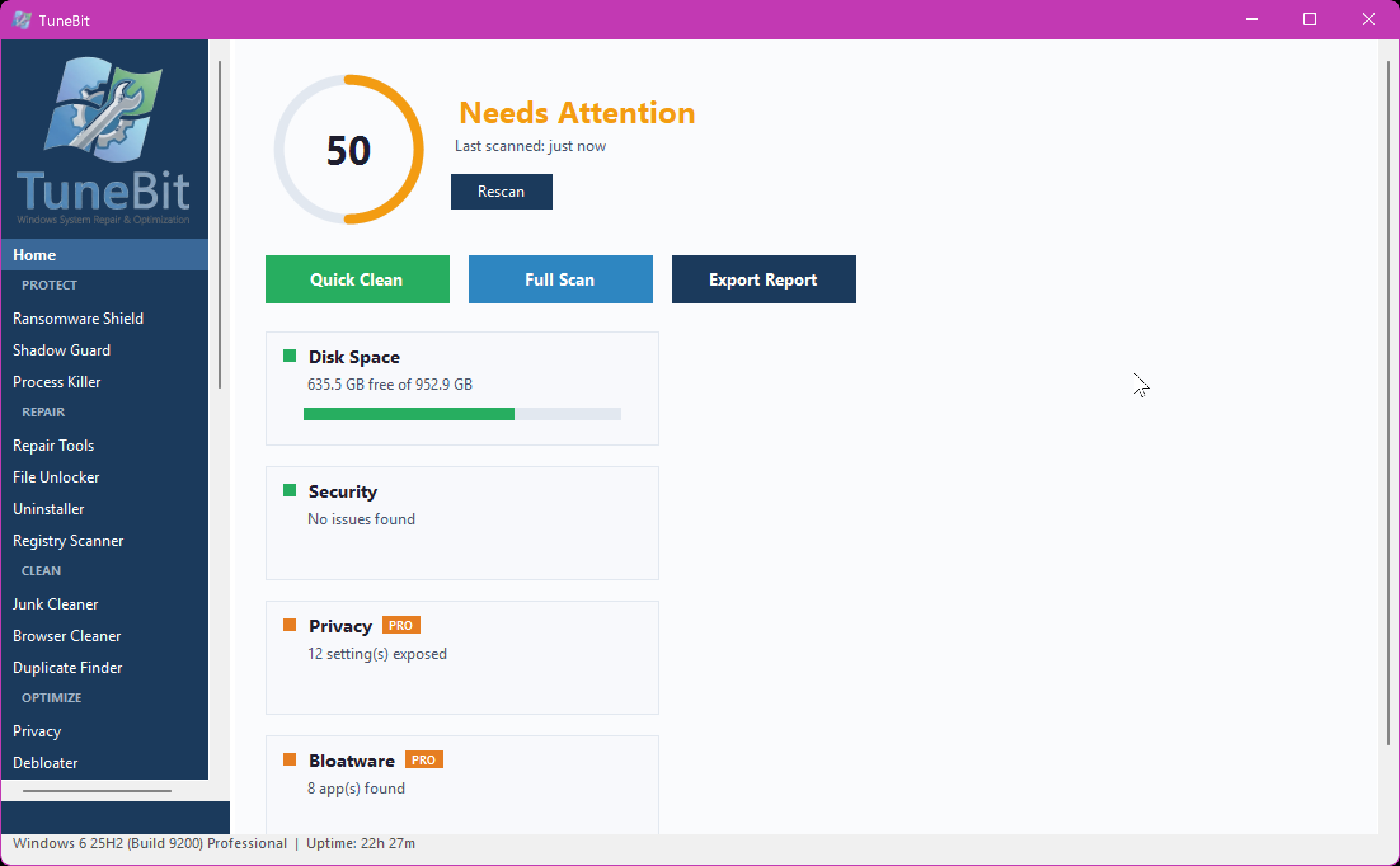
Task: Start a Quick Clean
Action: pyautogui.click(x=358, y=279)
